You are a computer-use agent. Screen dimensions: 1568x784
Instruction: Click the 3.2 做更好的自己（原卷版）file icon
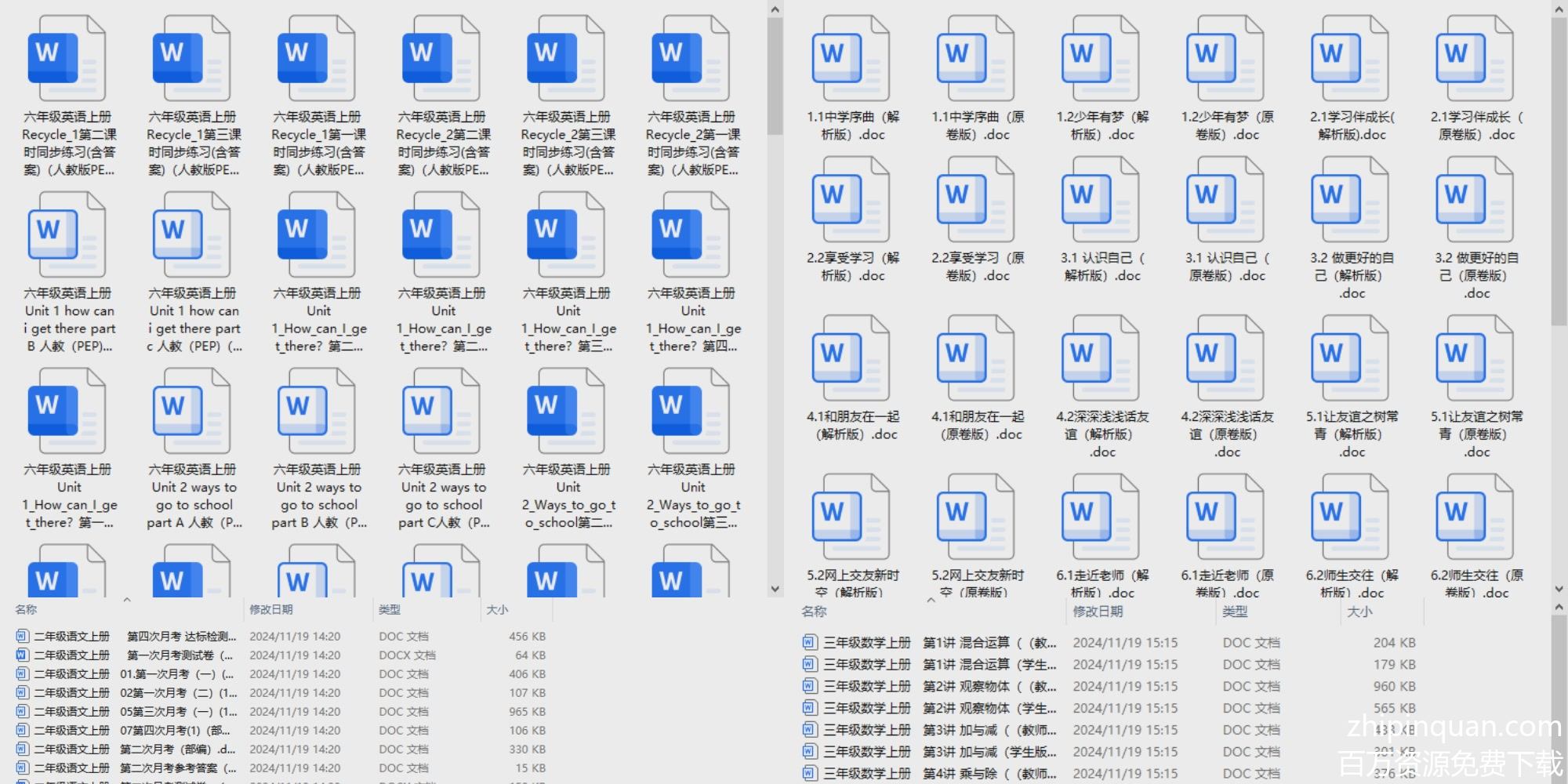(x=1475, y=200)
